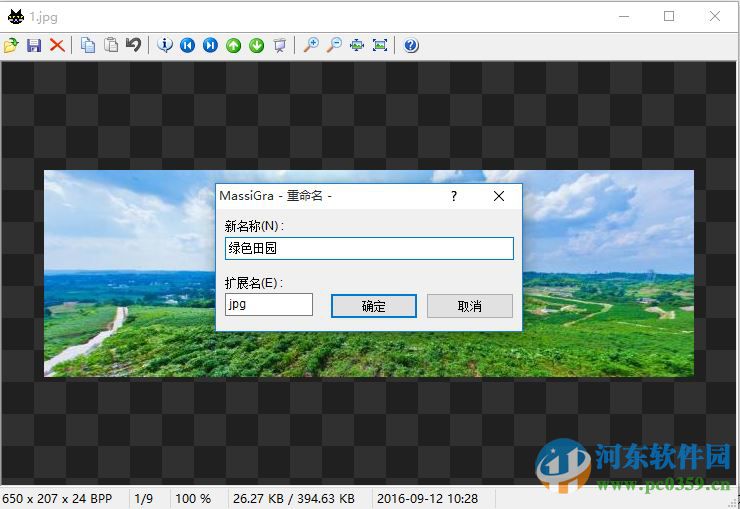
Task: Click the 1/9 image counter in status bar
Action: pos(143,498)
